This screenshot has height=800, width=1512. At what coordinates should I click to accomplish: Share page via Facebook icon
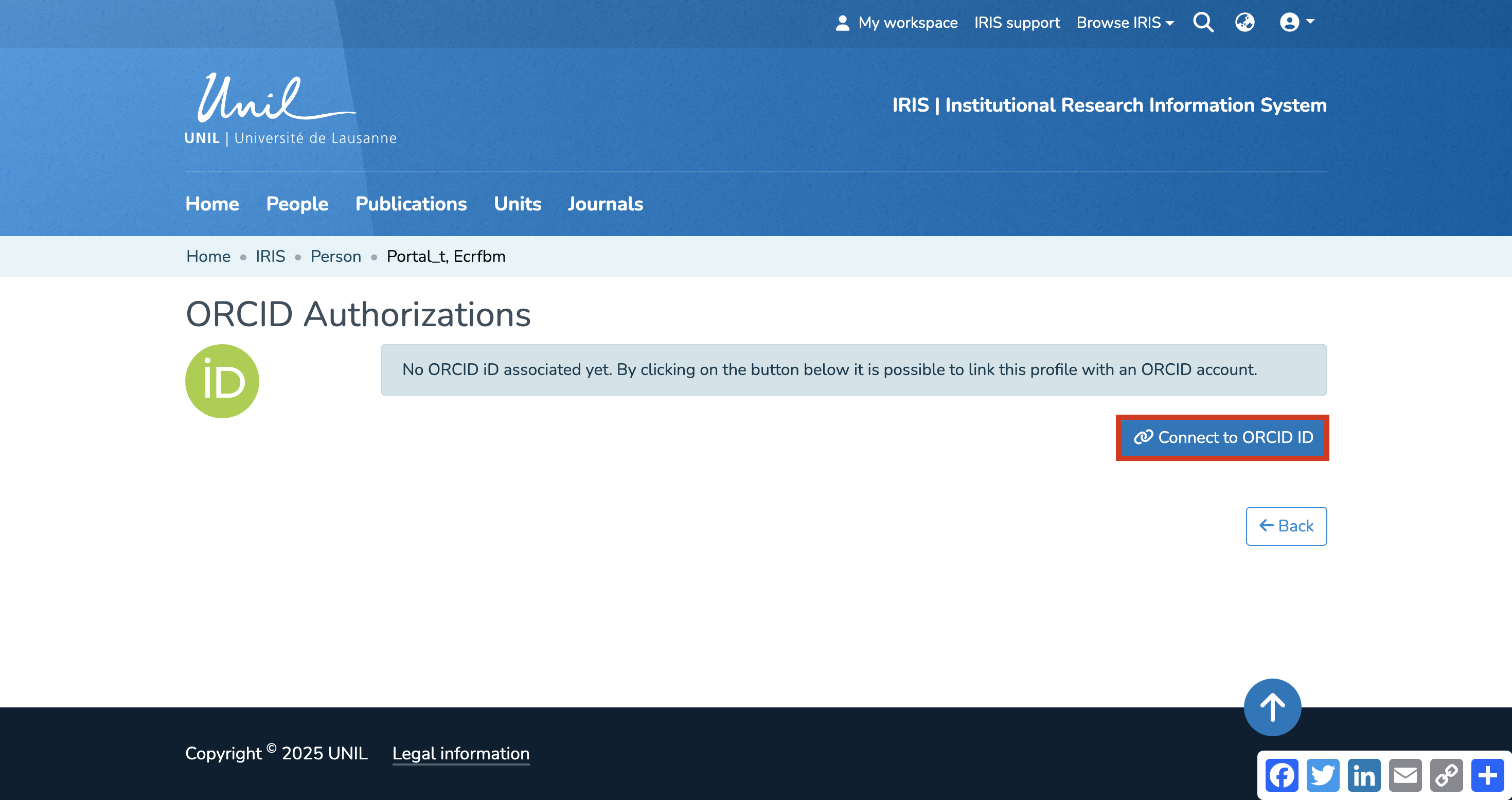coord(1282,775)
